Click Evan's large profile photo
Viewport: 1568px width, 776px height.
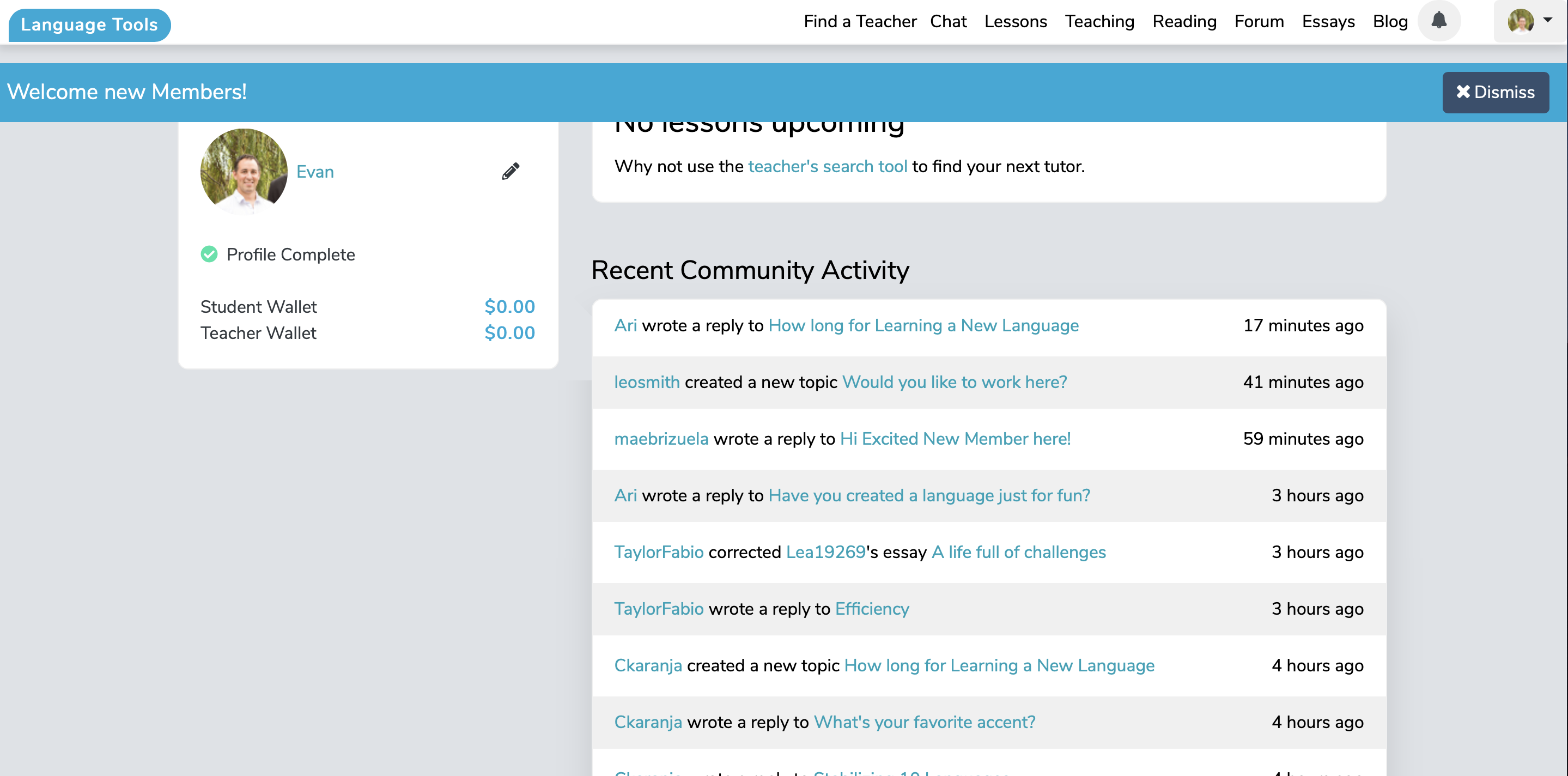tap(244, 171)
